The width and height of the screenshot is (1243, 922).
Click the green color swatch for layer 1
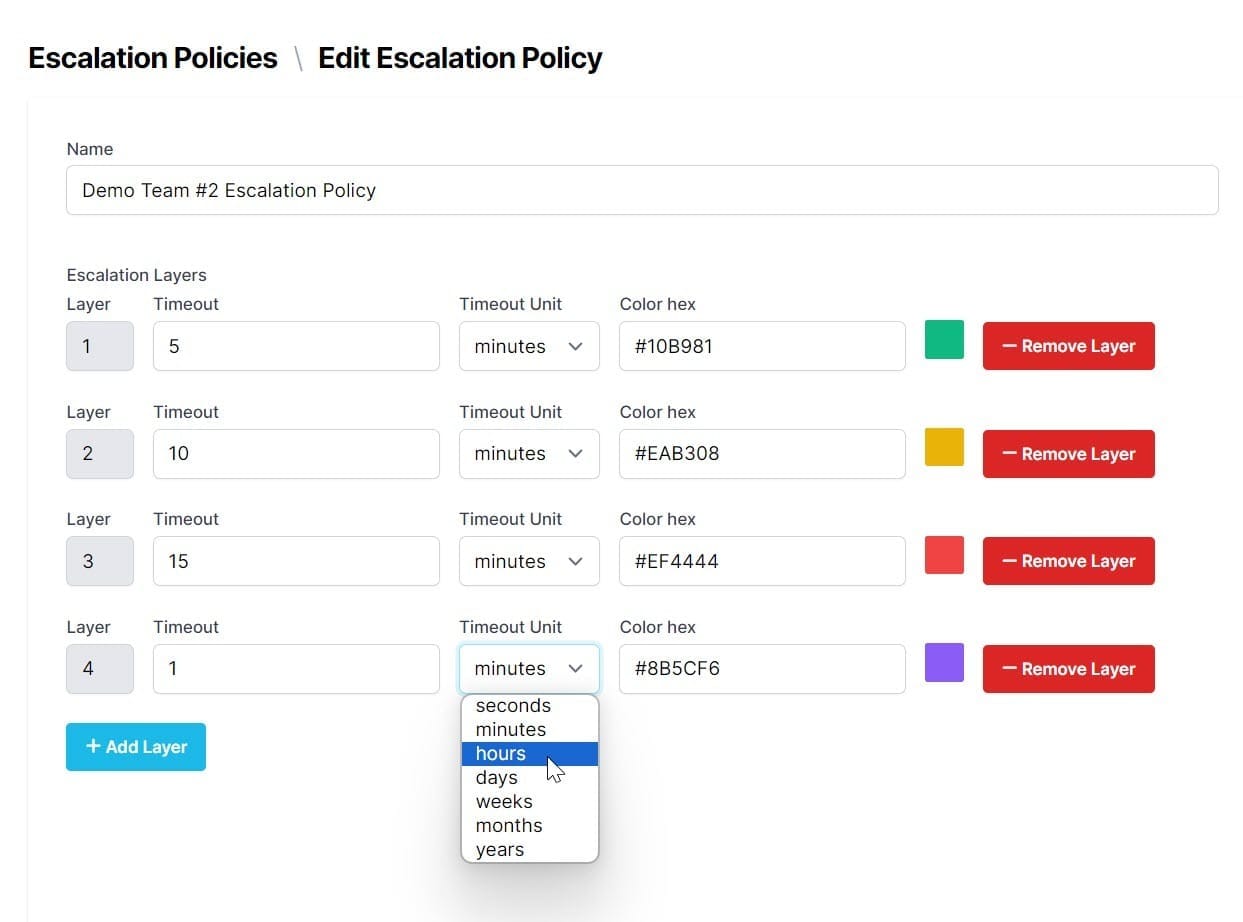[x=943, y=339]
